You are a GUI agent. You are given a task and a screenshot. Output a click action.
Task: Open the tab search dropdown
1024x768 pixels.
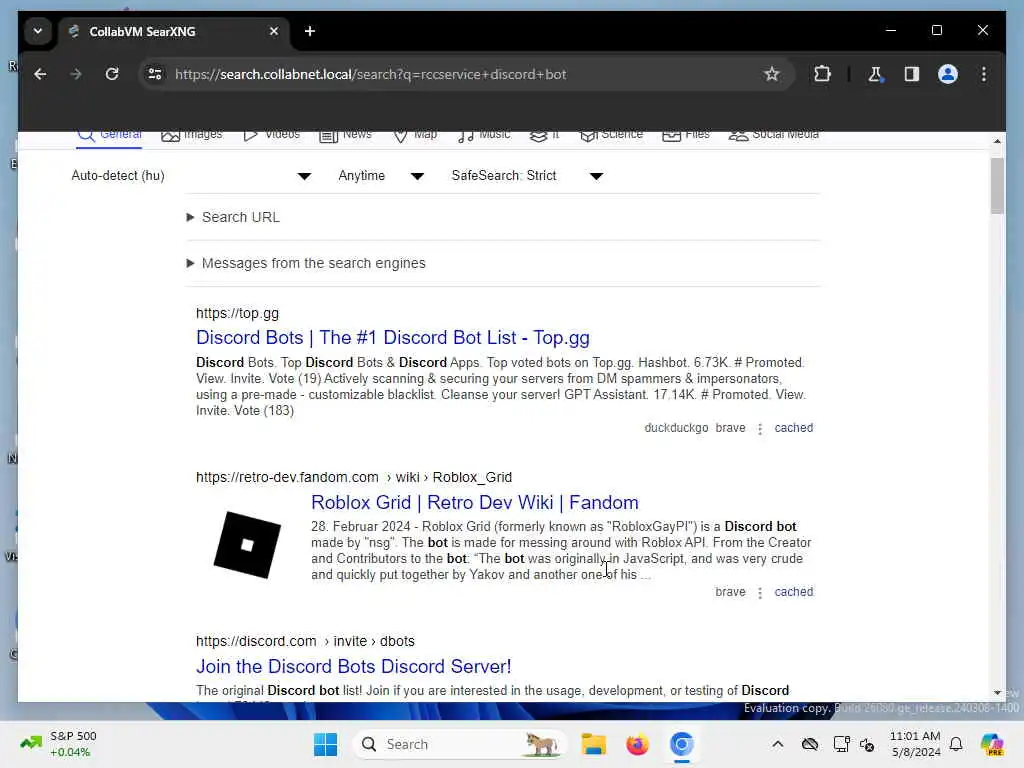coord(38,31)
